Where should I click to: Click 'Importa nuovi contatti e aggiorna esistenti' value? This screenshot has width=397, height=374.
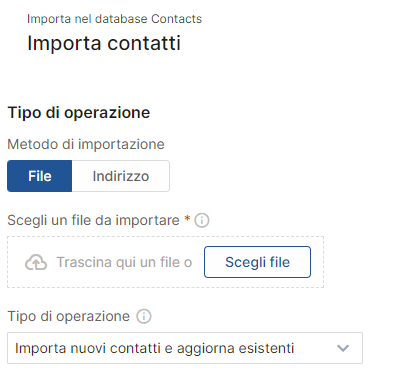(155, 348)
